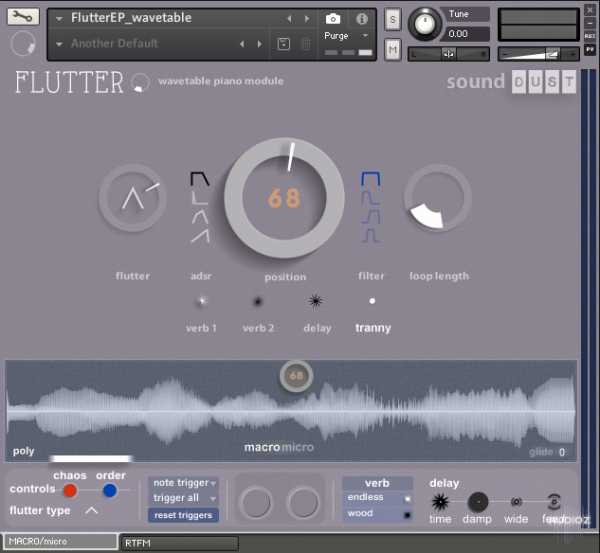Click the delay wide icon
Image resolution: width=600 pixels, height=553 pixels.
pyautogui.click(x=516, y=501)
